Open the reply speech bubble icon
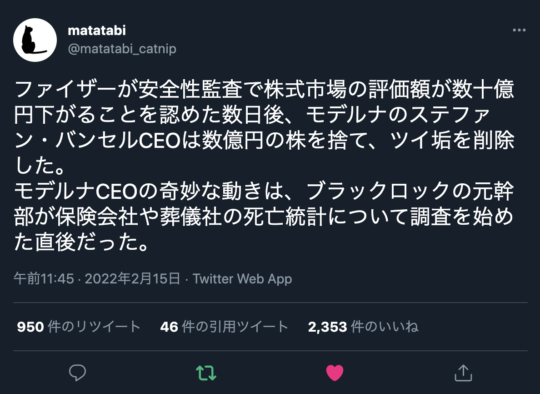Screen dimensions: 540x394 pos(77,373)
